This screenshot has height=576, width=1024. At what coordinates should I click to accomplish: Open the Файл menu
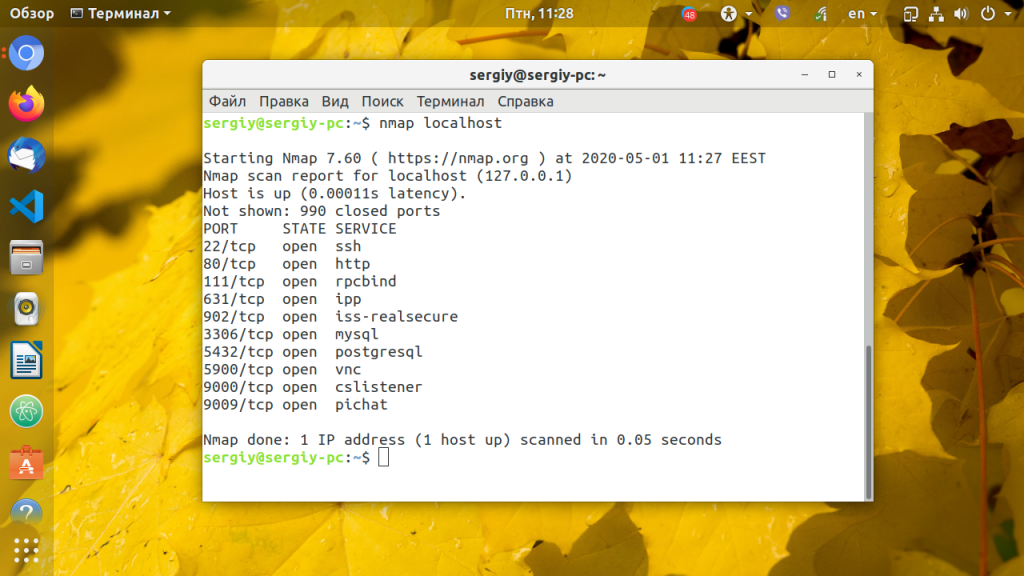pos(227,101)
